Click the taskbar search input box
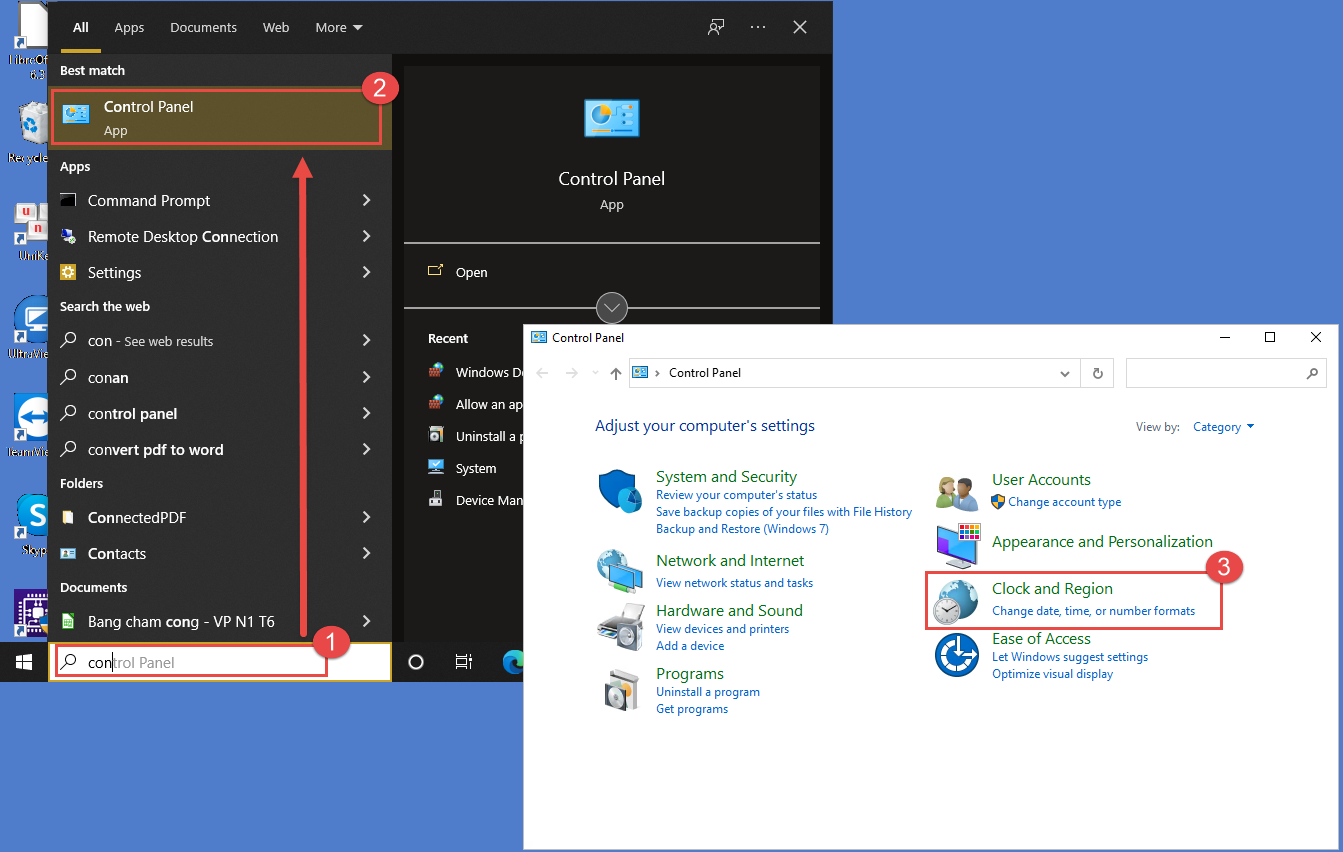1343x852 pixels. 219,662
